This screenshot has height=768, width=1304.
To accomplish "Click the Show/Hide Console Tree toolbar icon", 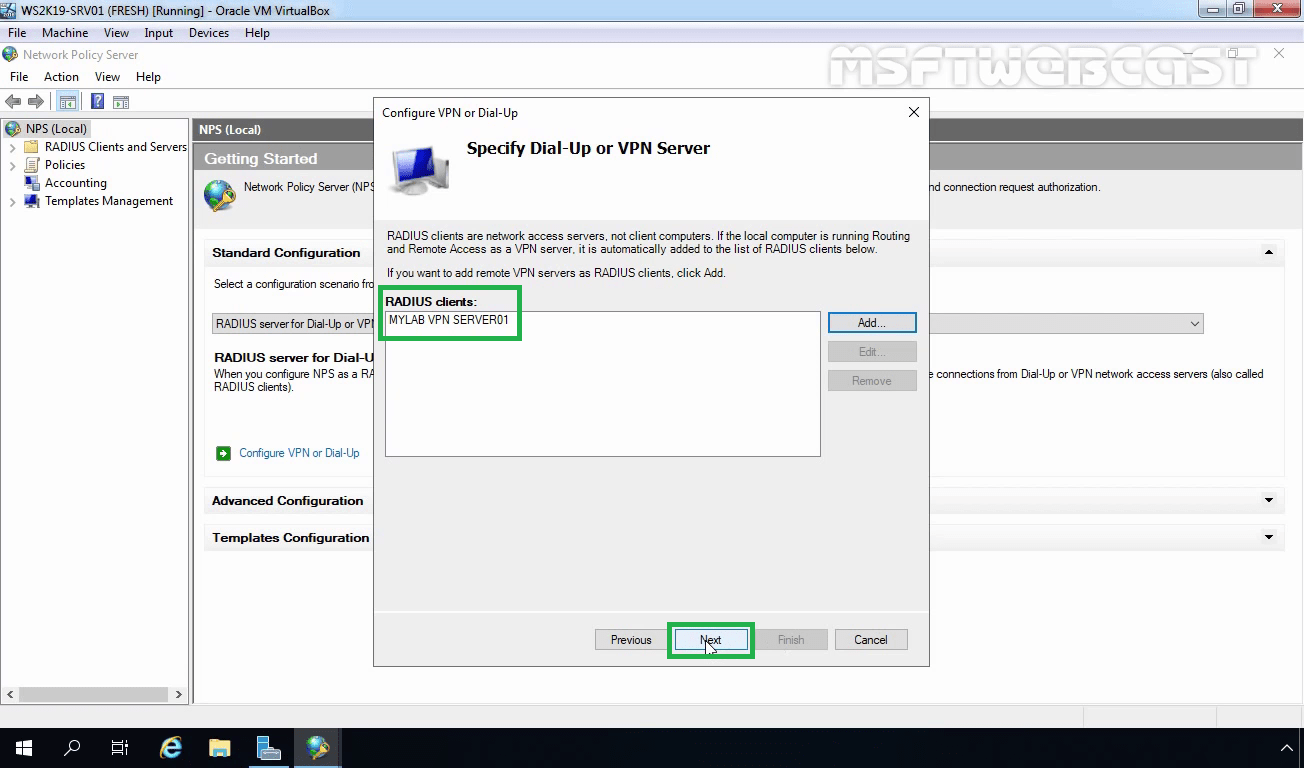I will click(67, 100).
